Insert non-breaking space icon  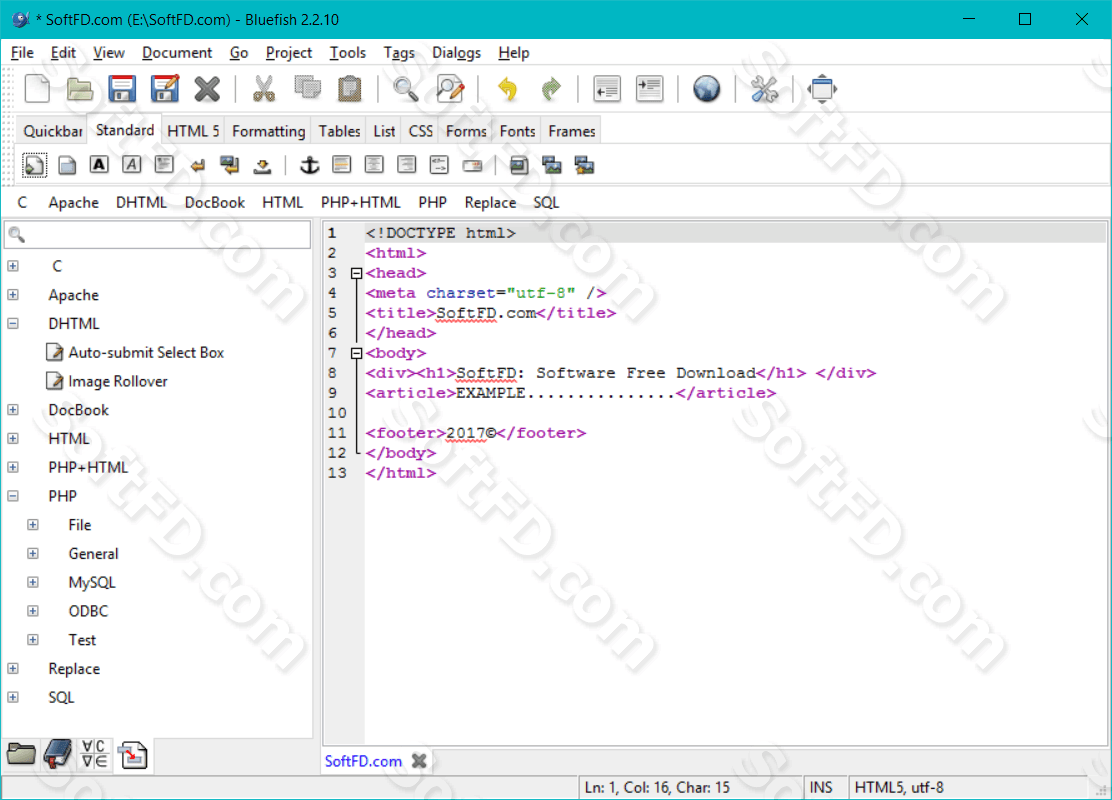(262, 166)
